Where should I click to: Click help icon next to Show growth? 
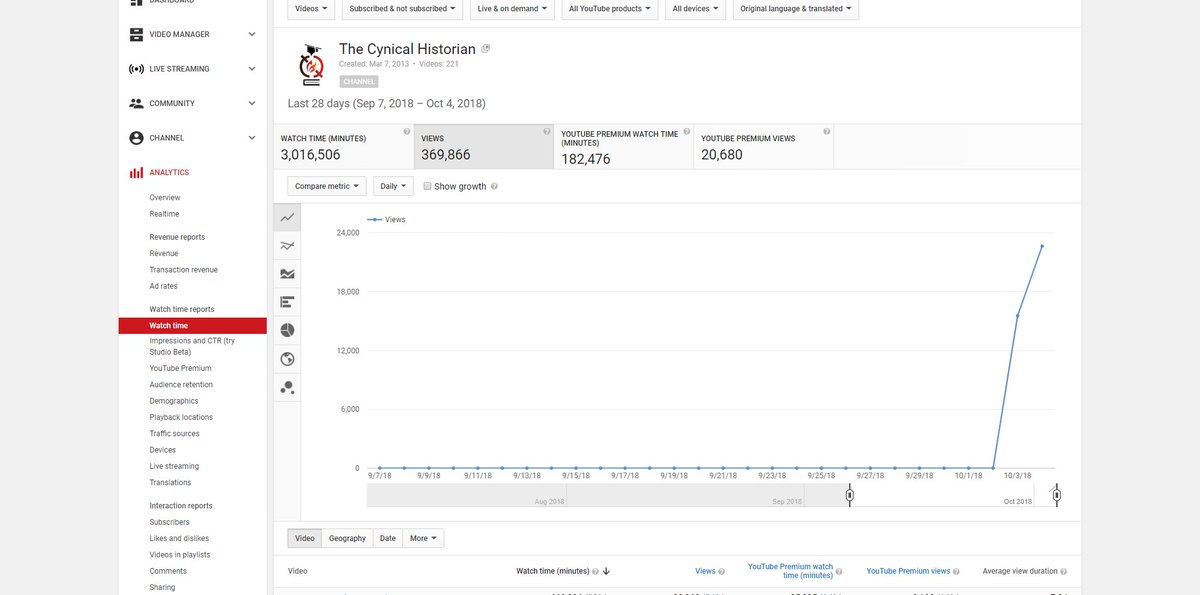click(494, 186)
